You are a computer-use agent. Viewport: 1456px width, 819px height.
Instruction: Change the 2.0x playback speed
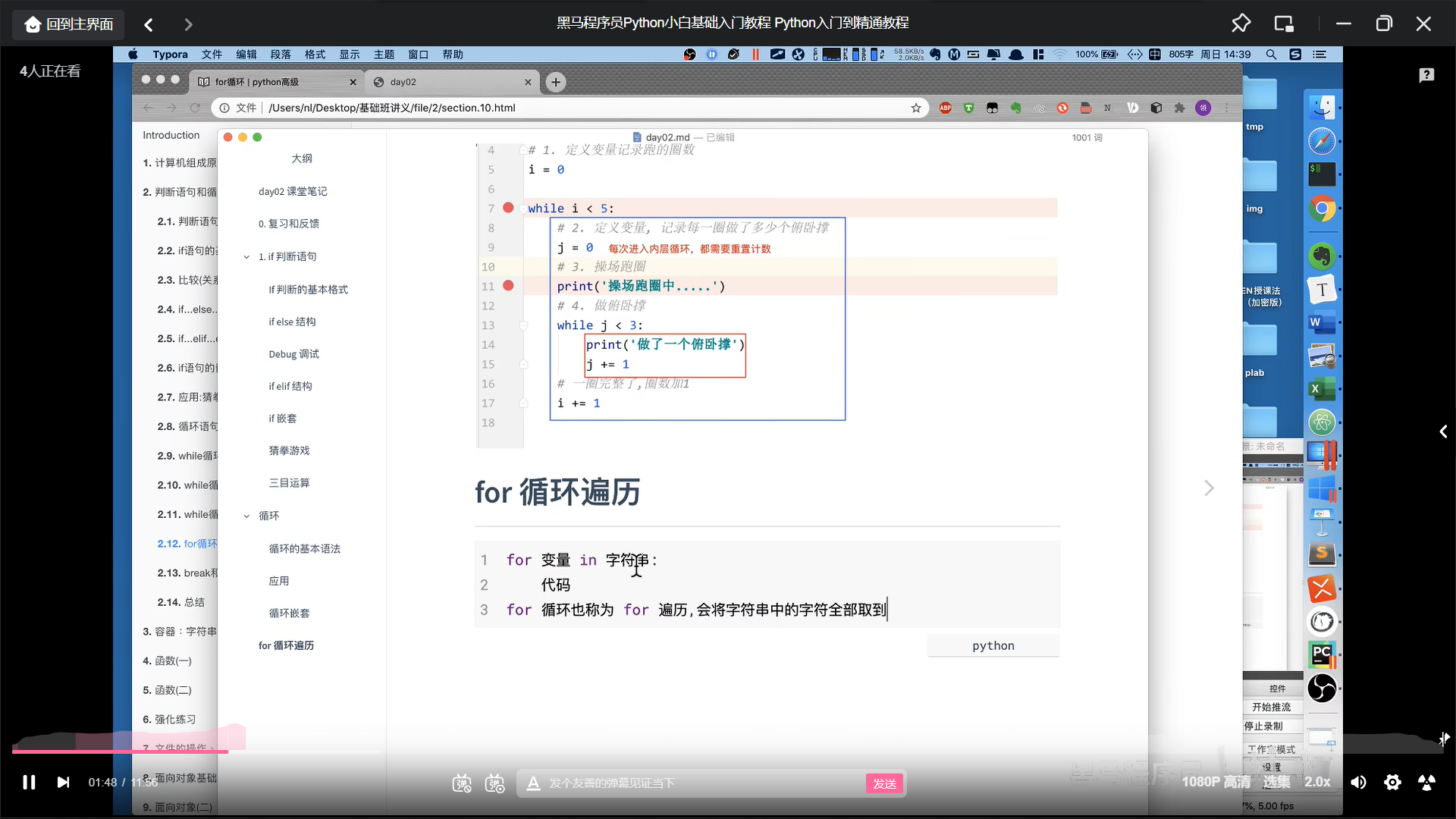pos(1317,782)
